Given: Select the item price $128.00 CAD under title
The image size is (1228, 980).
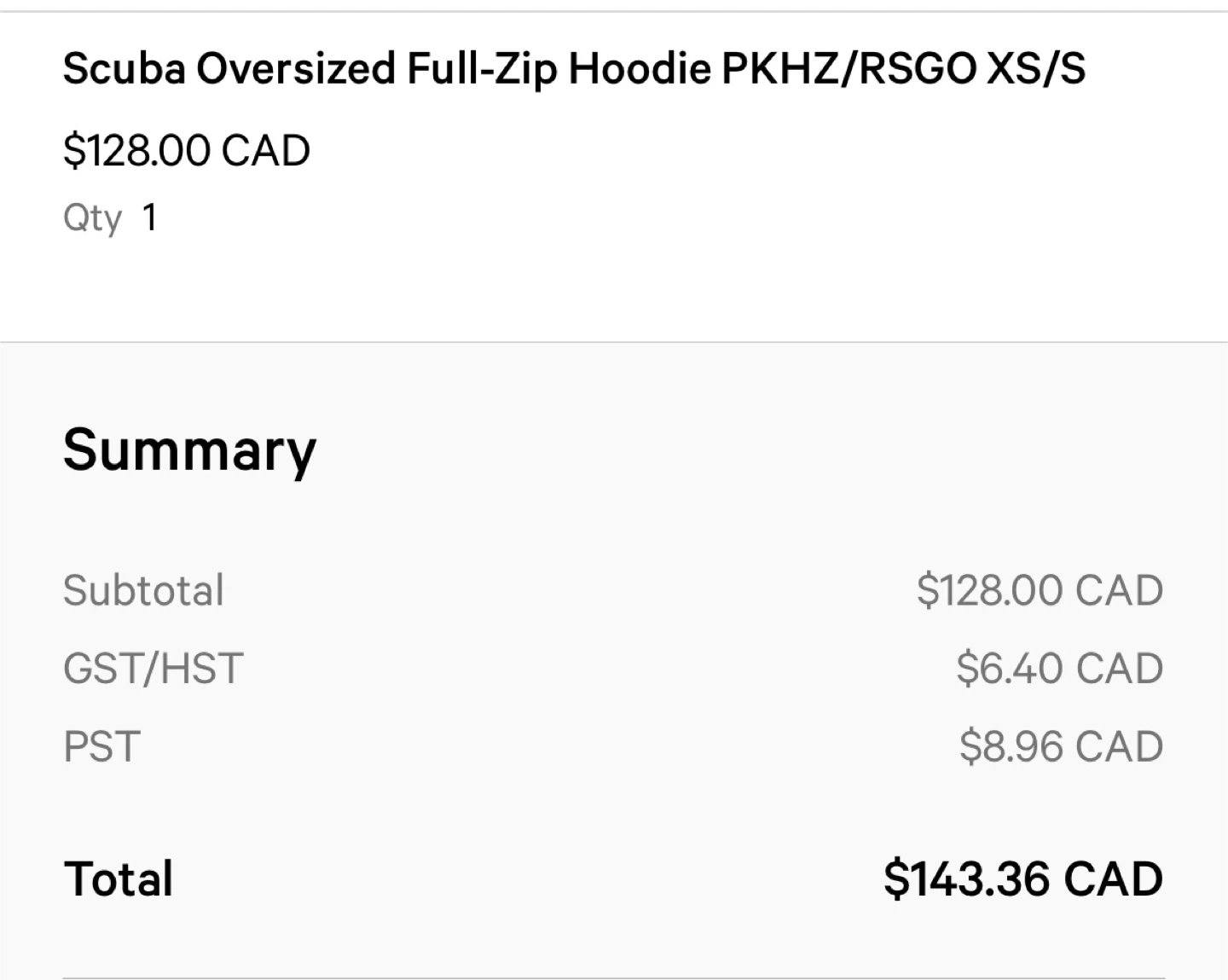Looking at the screenshot, I should pos(187,151).
